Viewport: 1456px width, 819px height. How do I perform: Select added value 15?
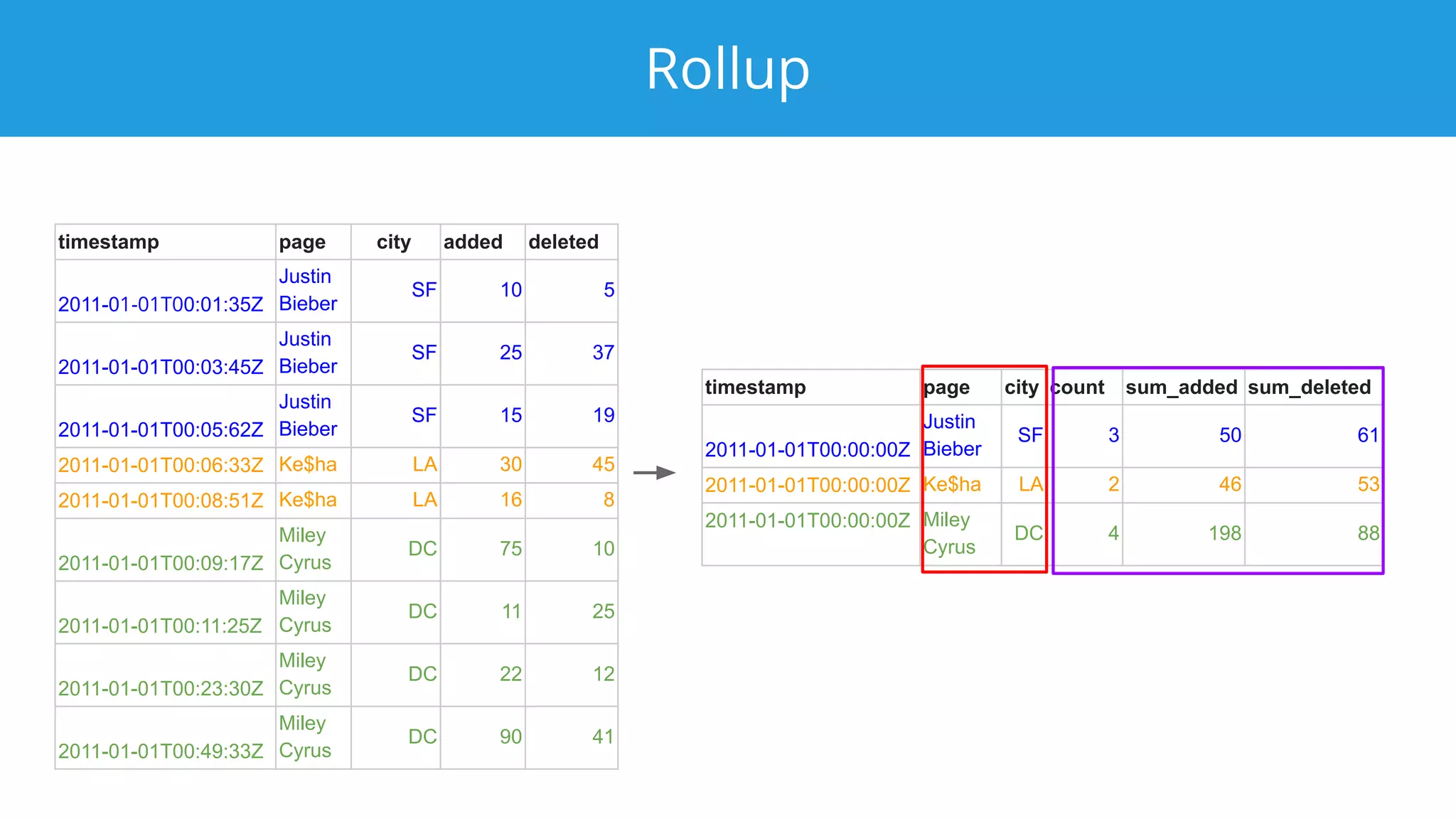click(x=511, y=415)
